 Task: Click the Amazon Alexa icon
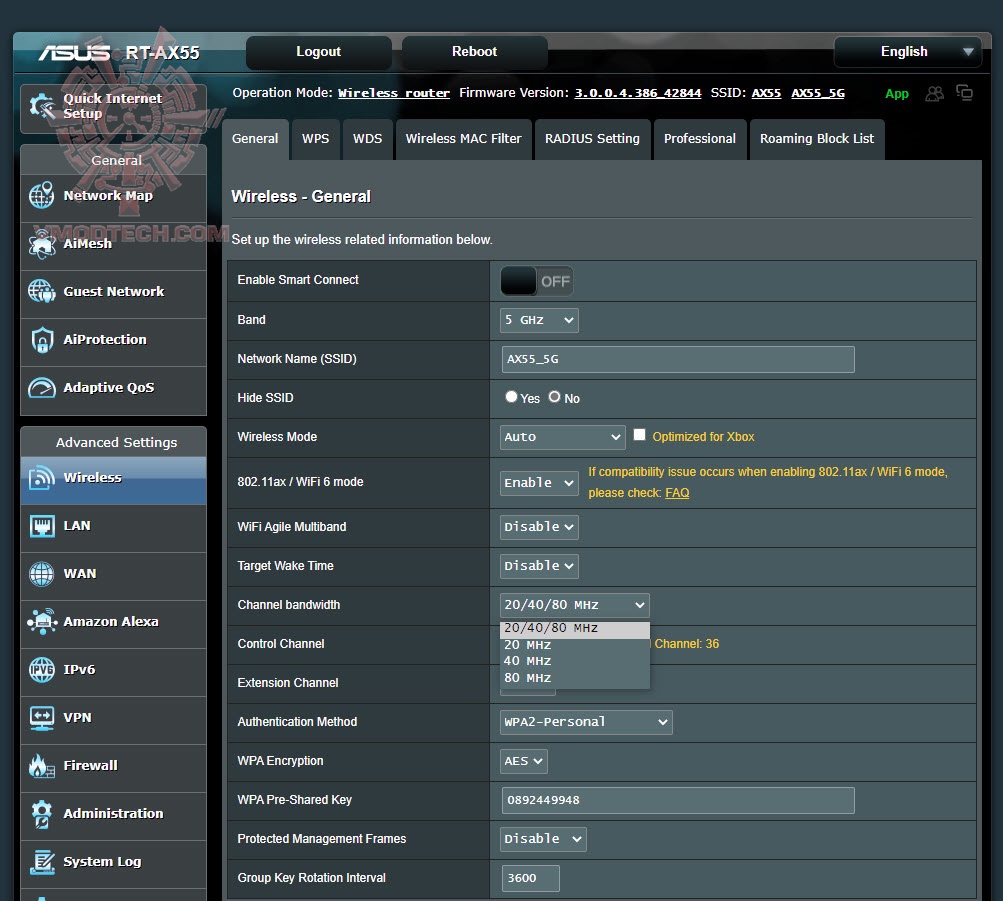[42, 622]
